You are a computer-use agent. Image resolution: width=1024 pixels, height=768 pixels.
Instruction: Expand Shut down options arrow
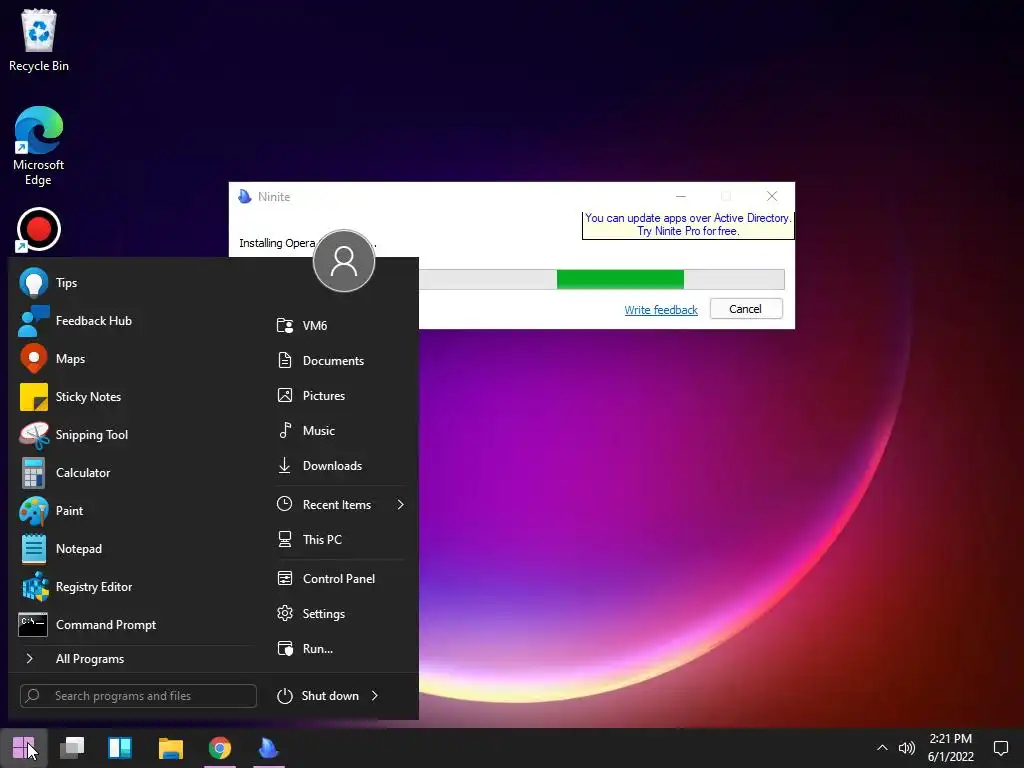click(375, 696)
